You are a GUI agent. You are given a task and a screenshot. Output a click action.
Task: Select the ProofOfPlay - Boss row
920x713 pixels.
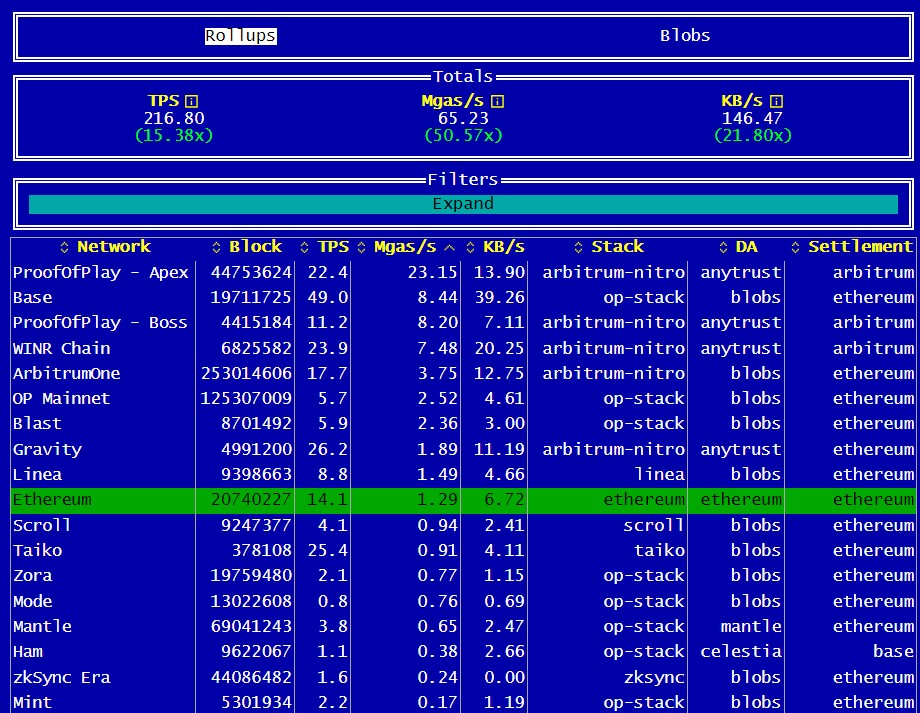(463, 323)
